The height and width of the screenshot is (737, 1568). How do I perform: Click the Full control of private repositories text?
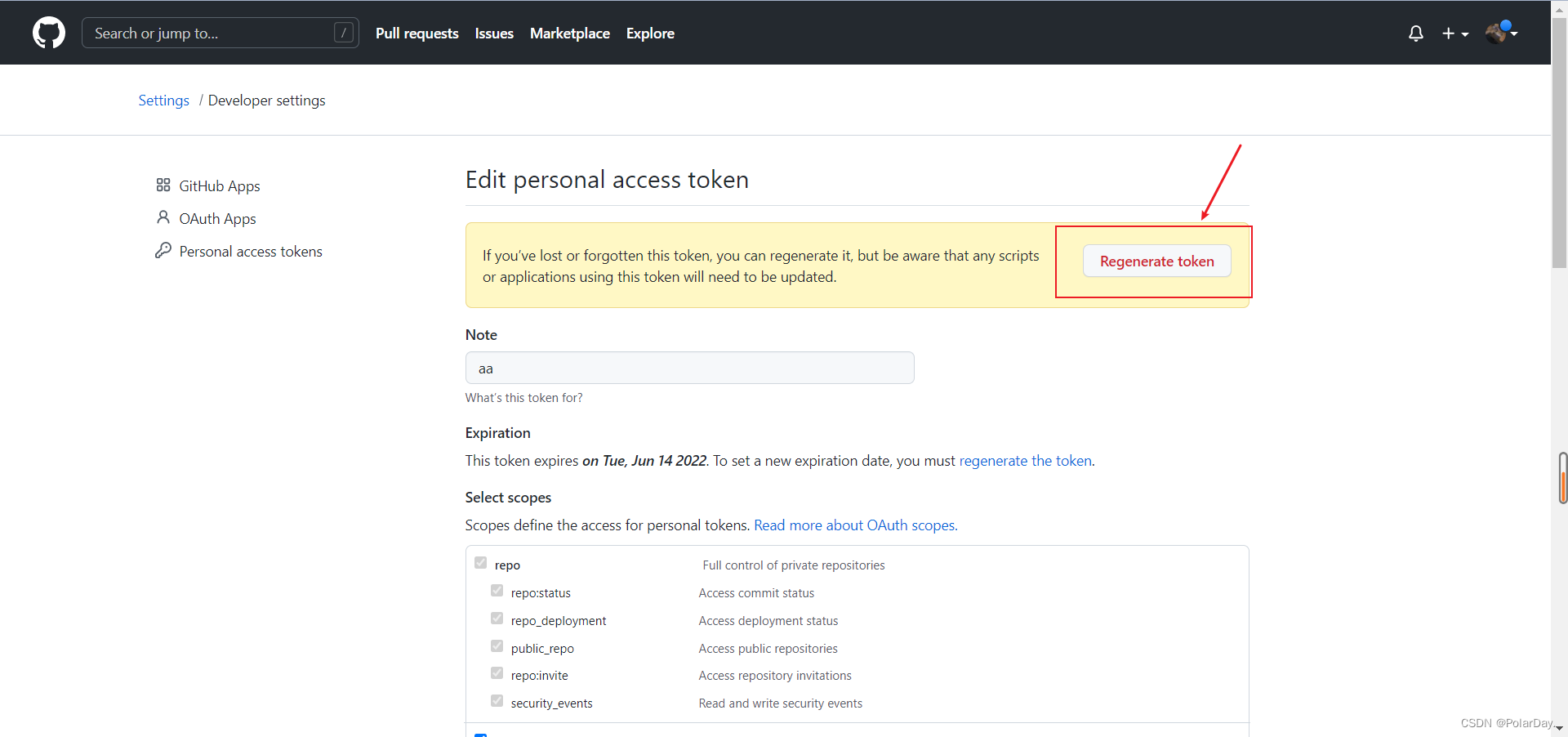[794, 565]
